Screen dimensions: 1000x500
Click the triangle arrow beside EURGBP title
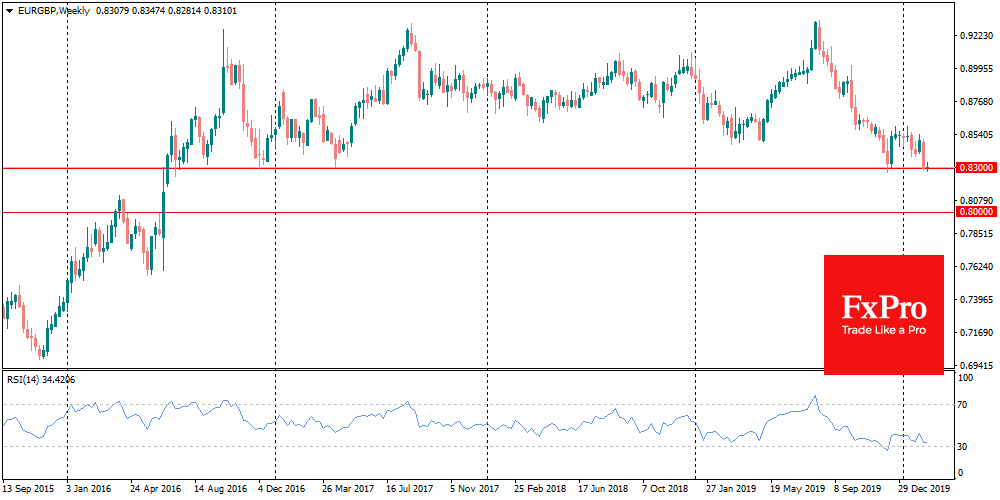[7, 9]
